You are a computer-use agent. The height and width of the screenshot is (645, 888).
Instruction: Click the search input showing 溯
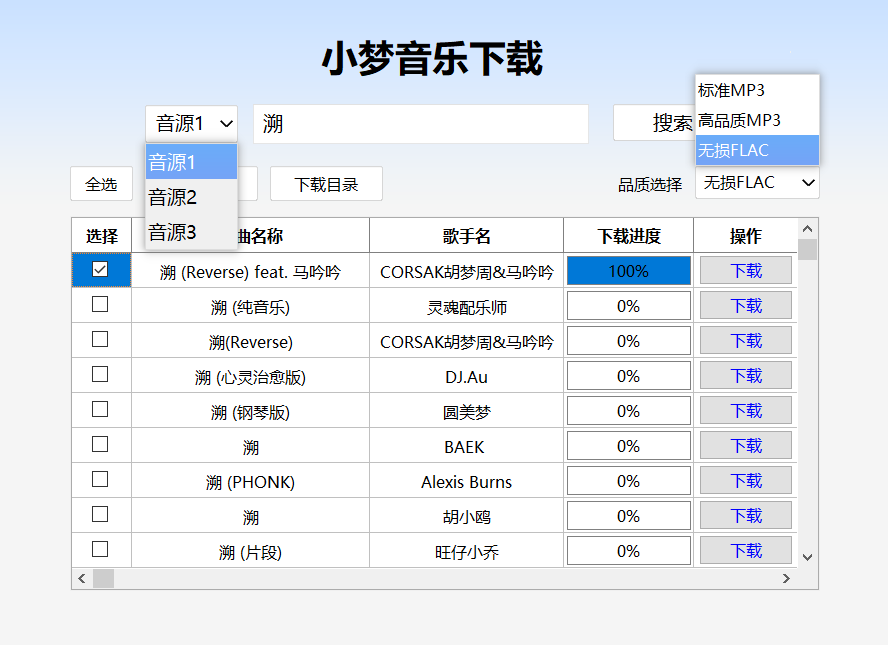420,122
